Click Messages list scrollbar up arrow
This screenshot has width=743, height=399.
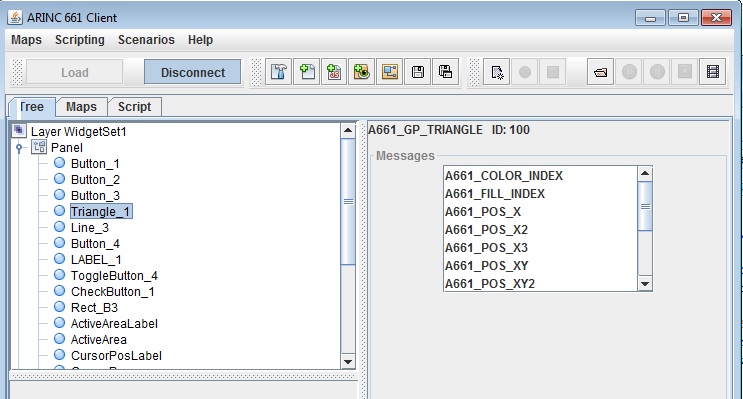[x=645, y=173]
